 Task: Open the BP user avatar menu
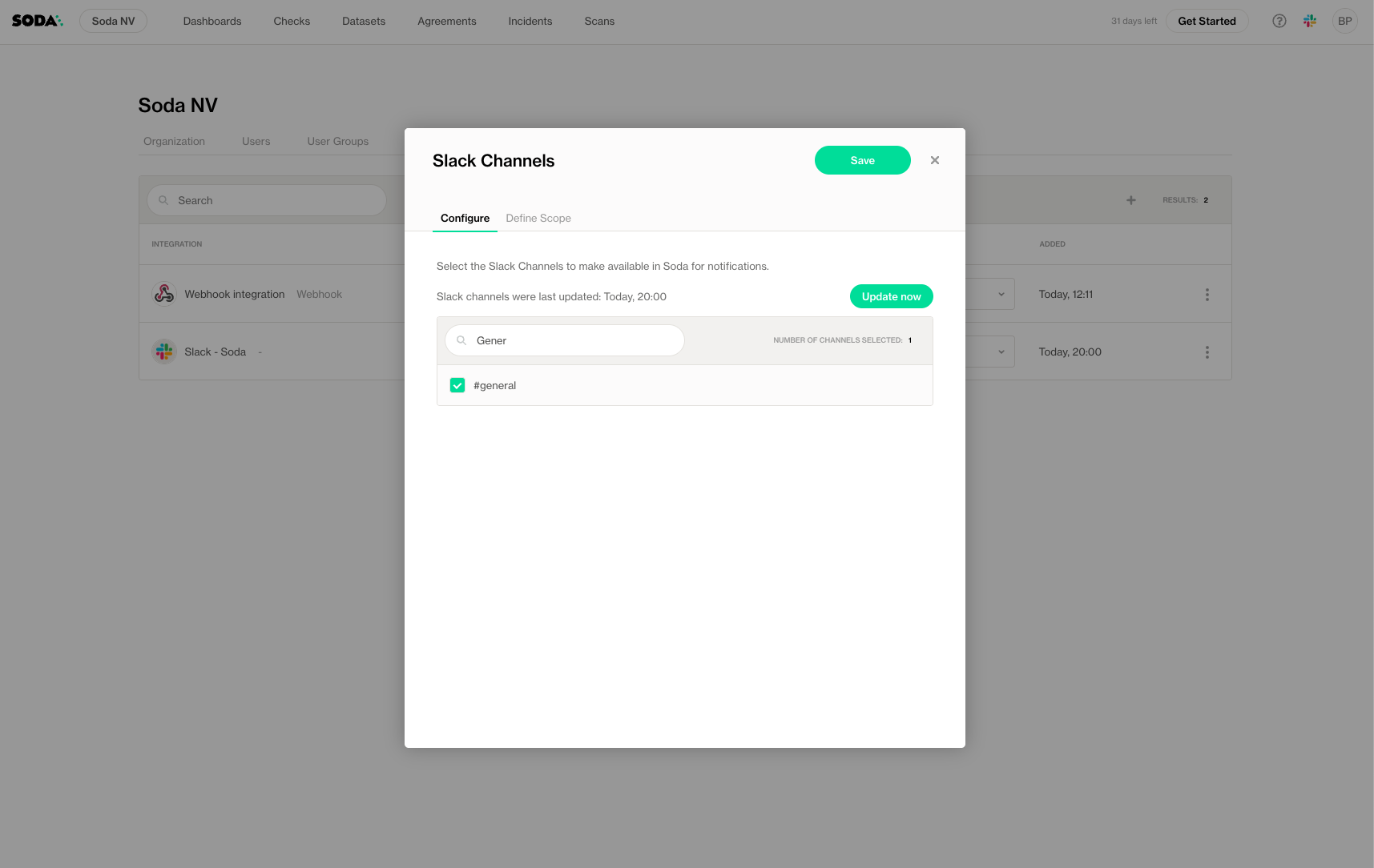(x=1344, y=21)
